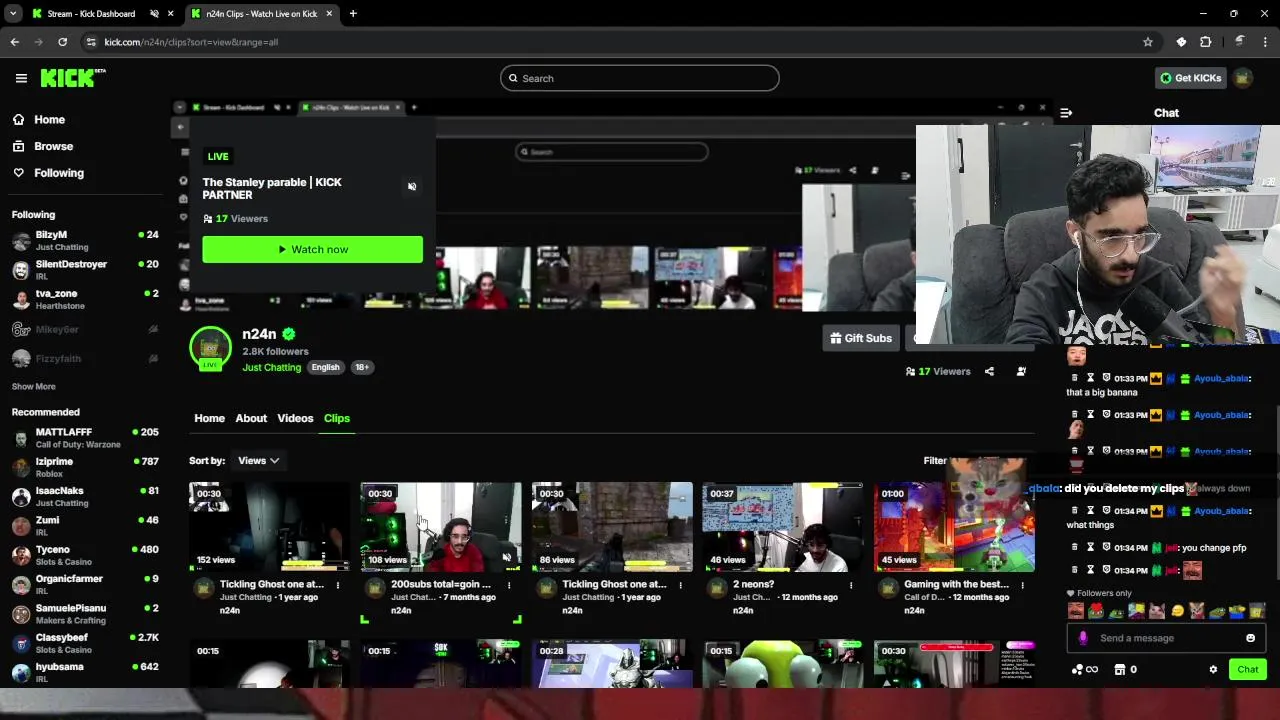The width and height of the screenshot is (1280, 720).
Task: Open the 200subs total clip thumbnail
Action: coord(441,527)
